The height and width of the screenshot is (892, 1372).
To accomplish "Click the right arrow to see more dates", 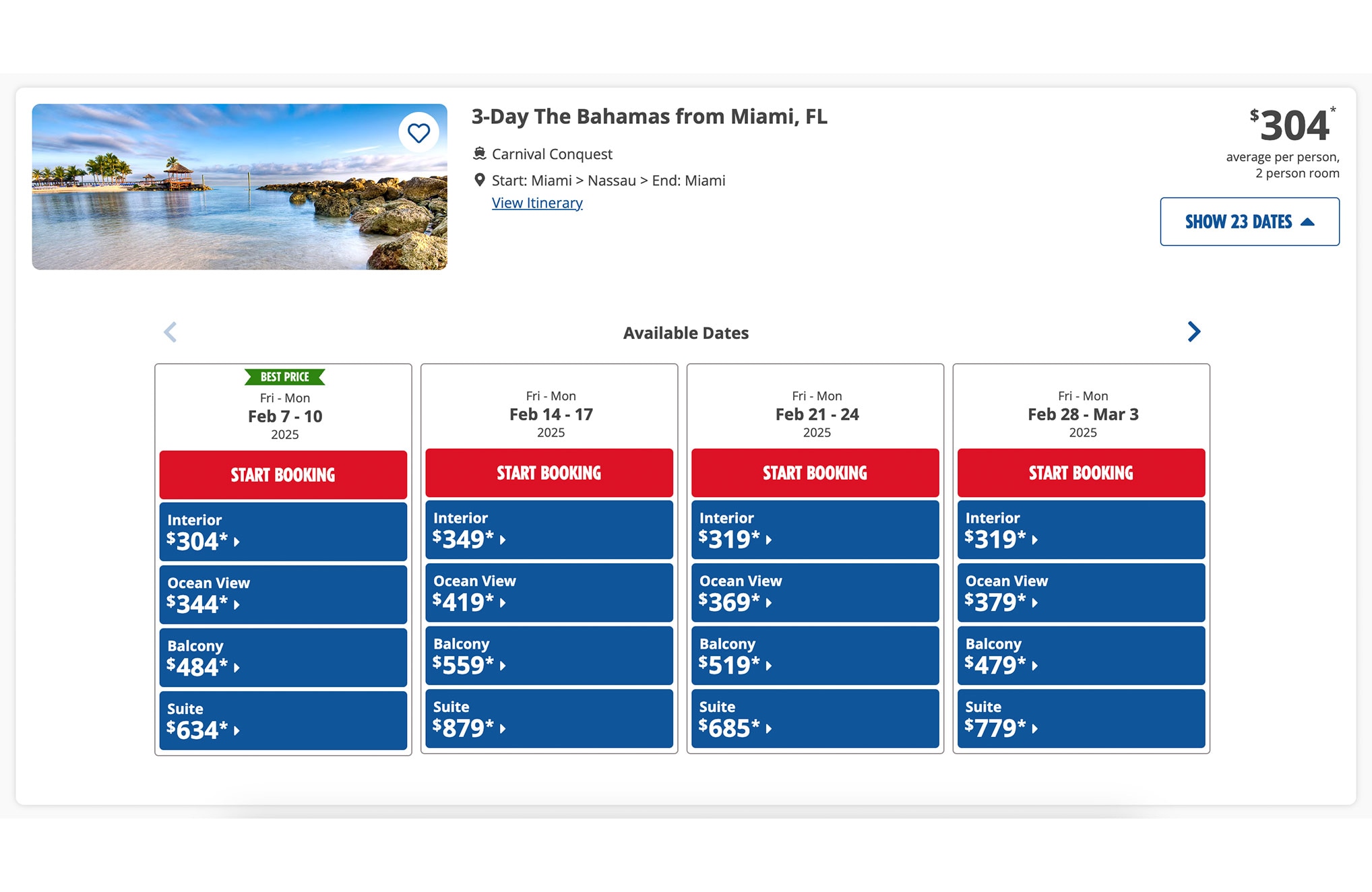I will pos(1193,331).
